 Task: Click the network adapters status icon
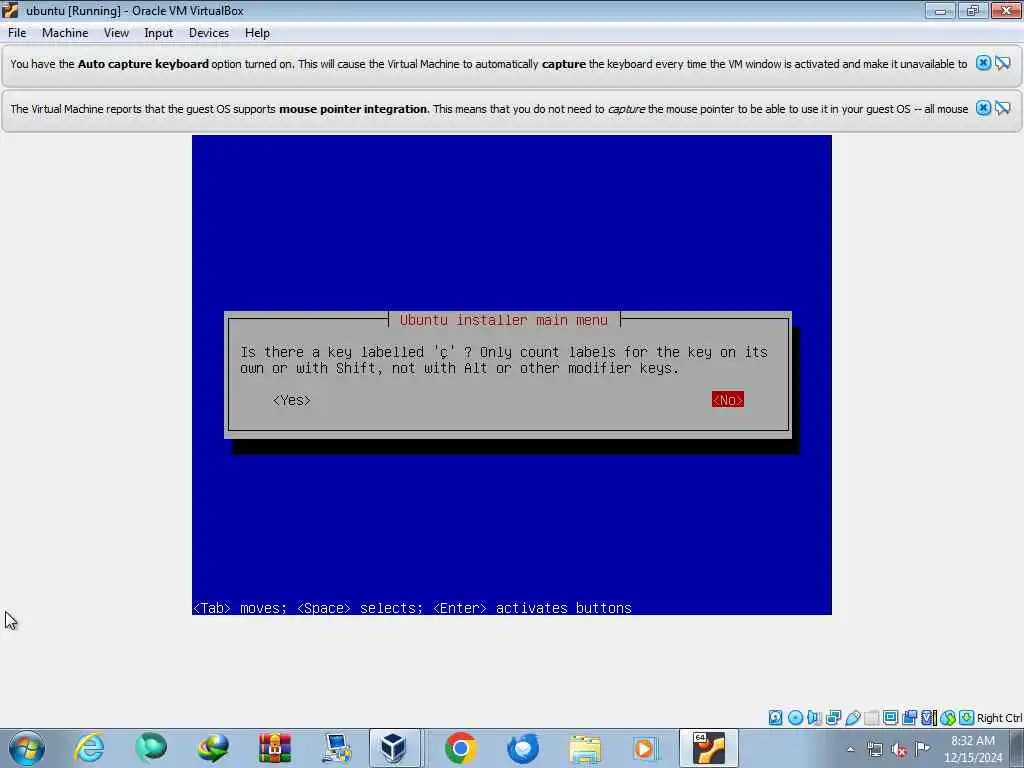[x=833, y=718]
